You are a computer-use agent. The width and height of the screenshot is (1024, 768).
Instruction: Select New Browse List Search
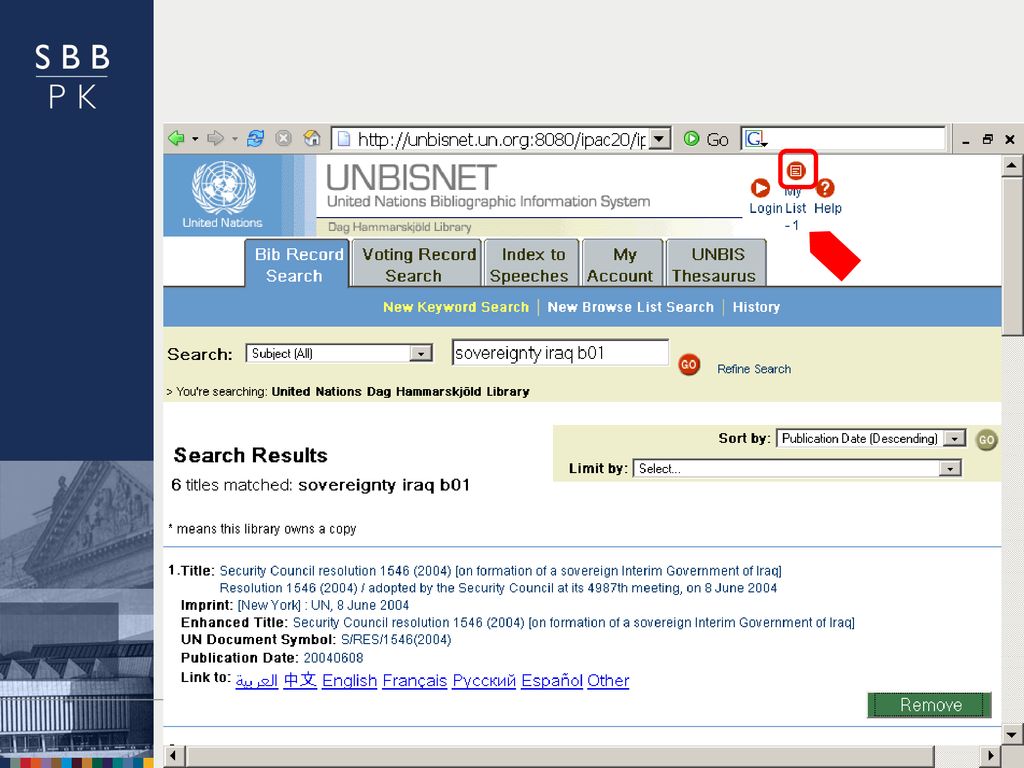(x=630, y=307)
